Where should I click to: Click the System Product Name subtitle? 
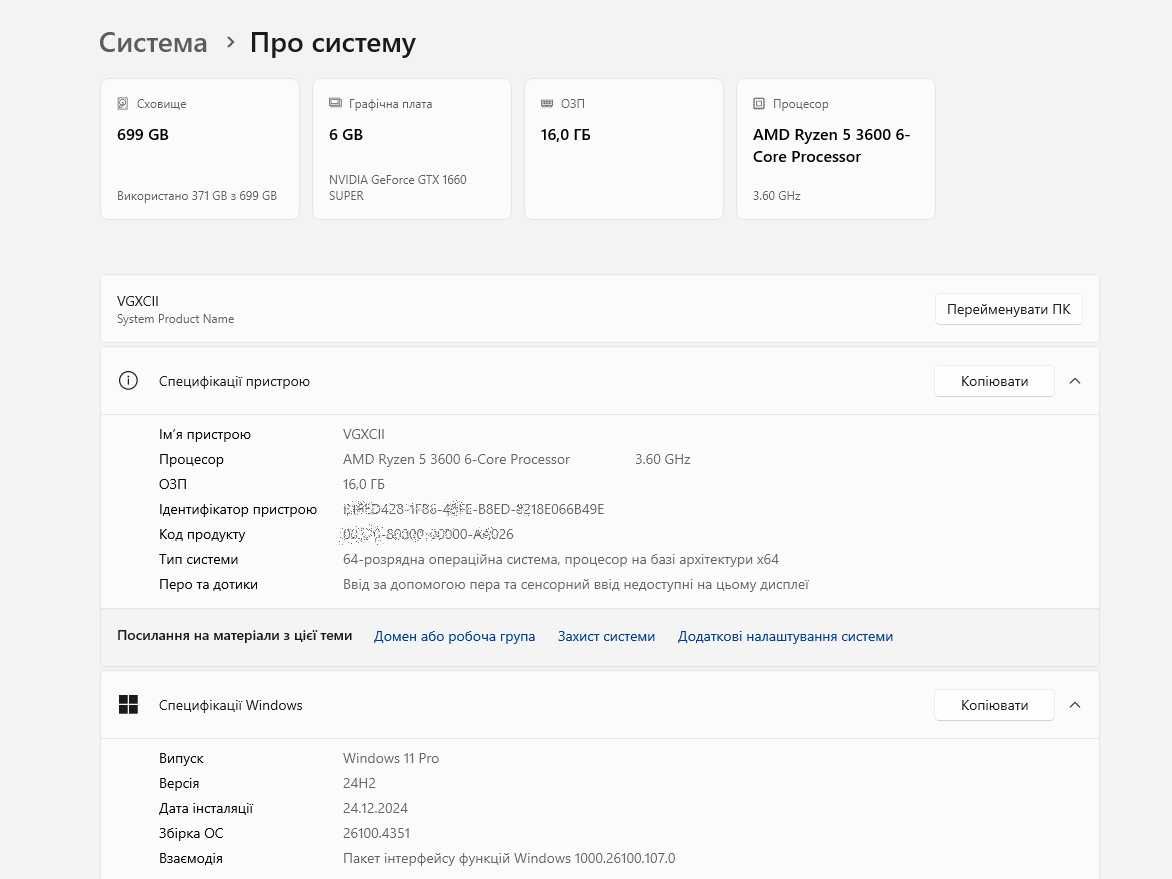176,319
